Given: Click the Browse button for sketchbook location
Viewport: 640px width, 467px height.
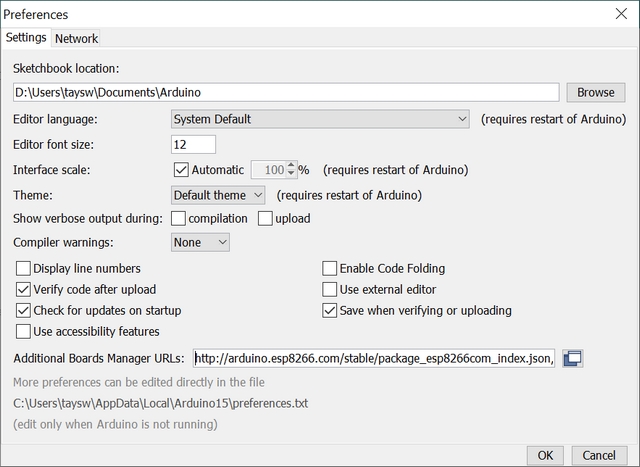Looking at the screenshot, I should [596, 92].
